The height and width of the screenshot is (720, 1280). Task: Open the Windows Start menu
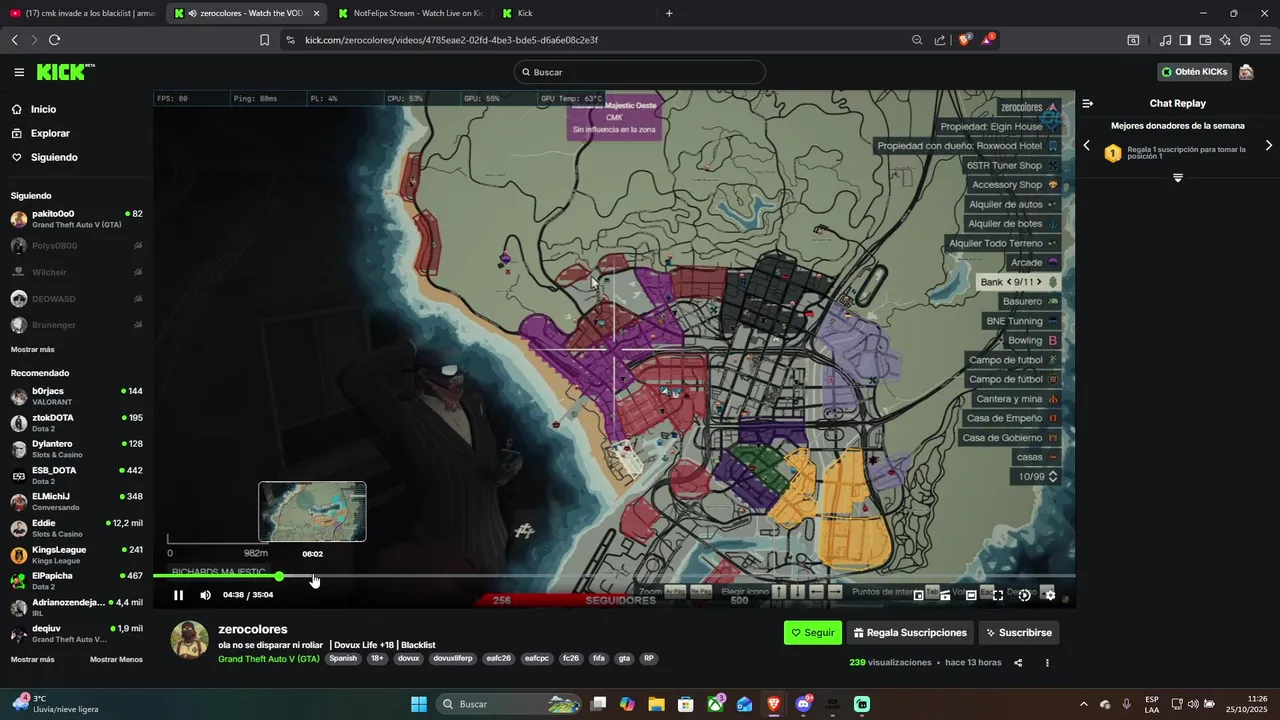419,704
